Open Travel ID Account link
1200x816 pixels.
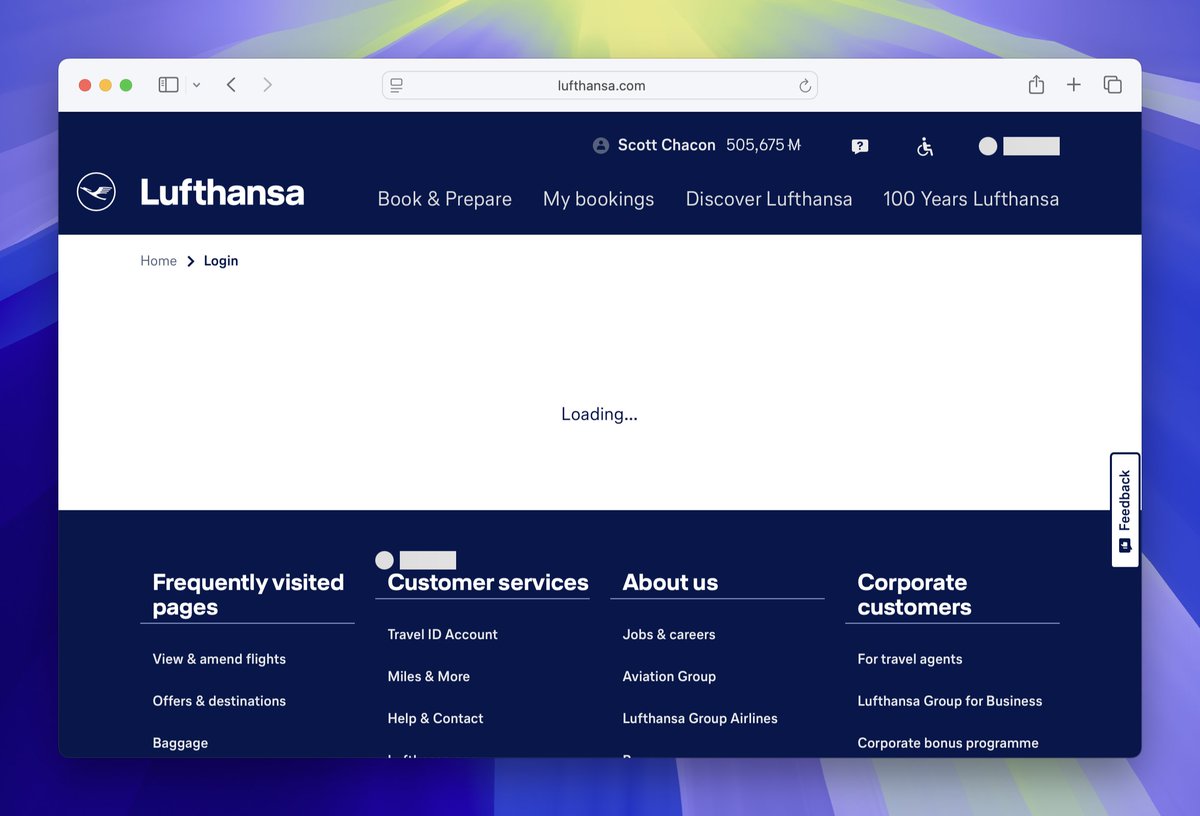[x=442, y=634]
